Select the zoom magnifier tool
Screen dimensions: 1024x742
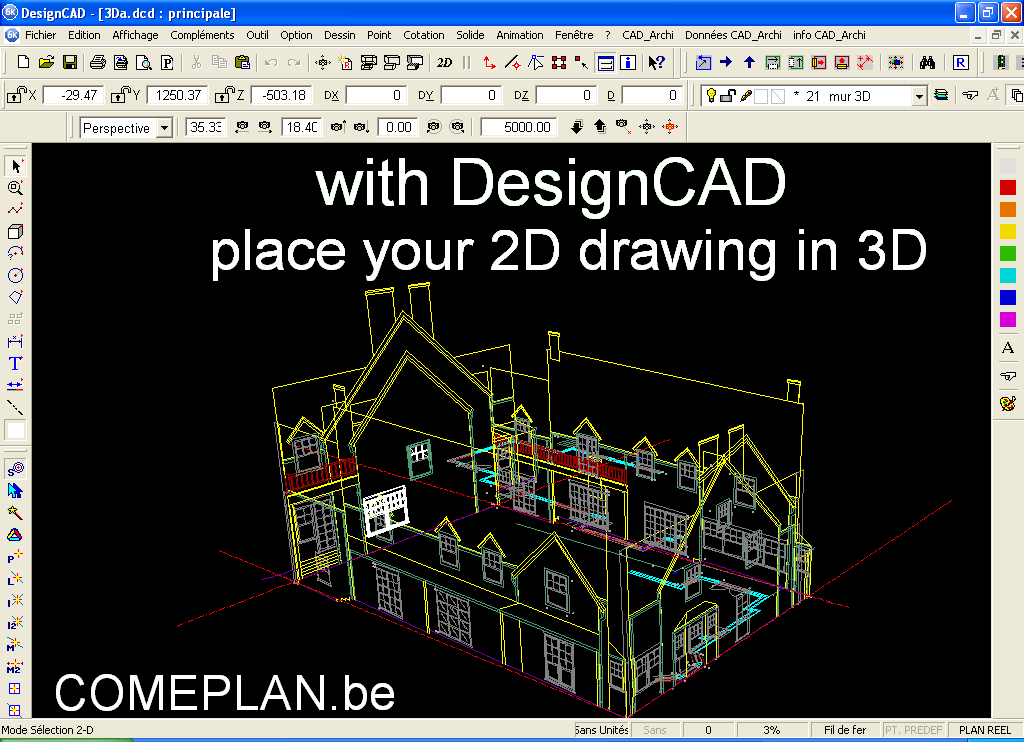point(16,188)
